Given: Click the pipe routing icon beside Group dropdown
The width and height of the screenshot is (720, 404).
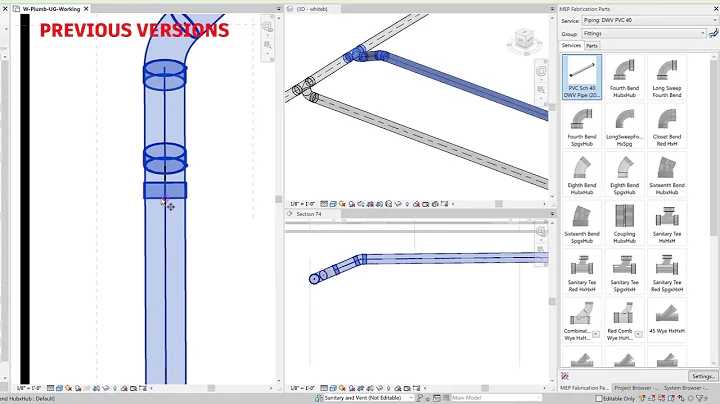Looking at the screenshot, I should tap(713, 34).
